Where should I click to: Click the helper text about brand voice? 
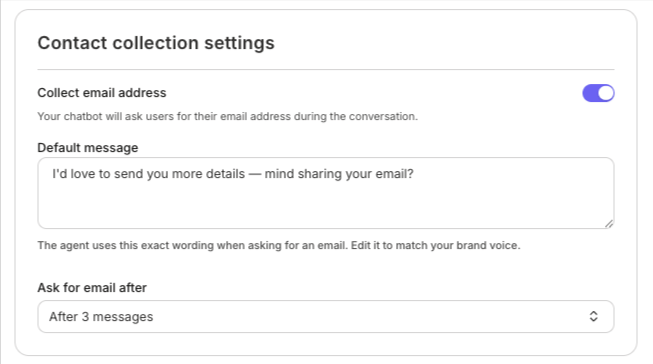pos(279,245)
